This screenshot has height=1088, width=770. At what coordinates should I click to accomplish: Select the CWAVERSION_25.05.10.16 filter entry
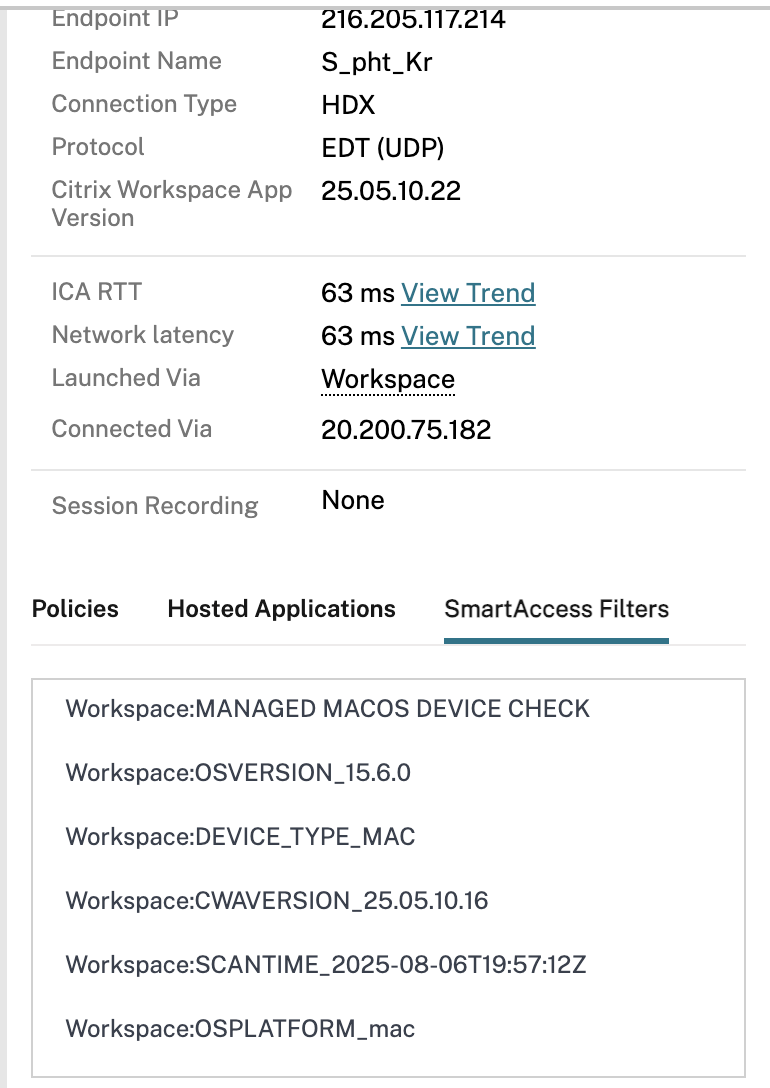[x=277, y=901]
